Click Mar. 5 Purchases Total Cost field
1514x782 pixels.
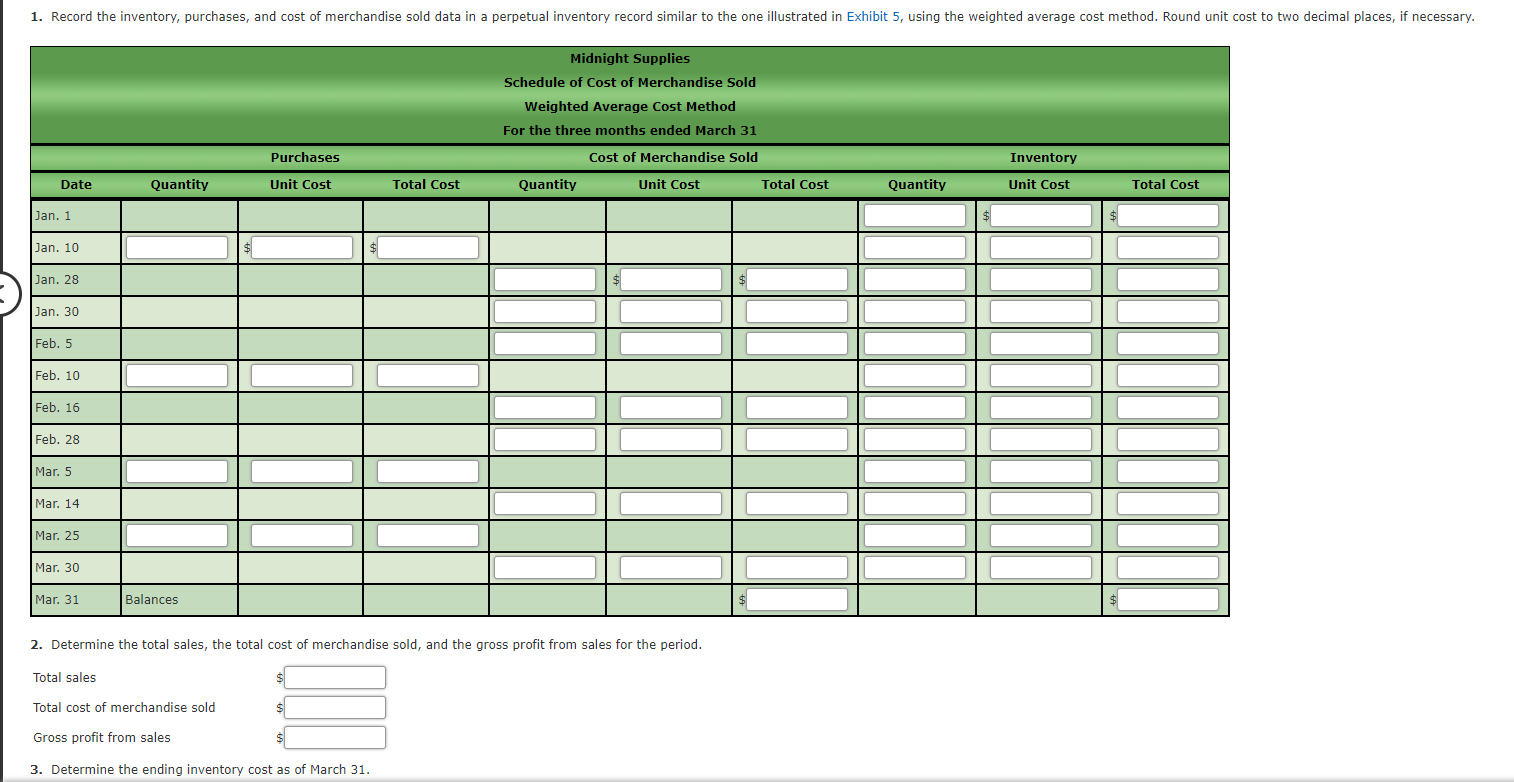(428, 471)
